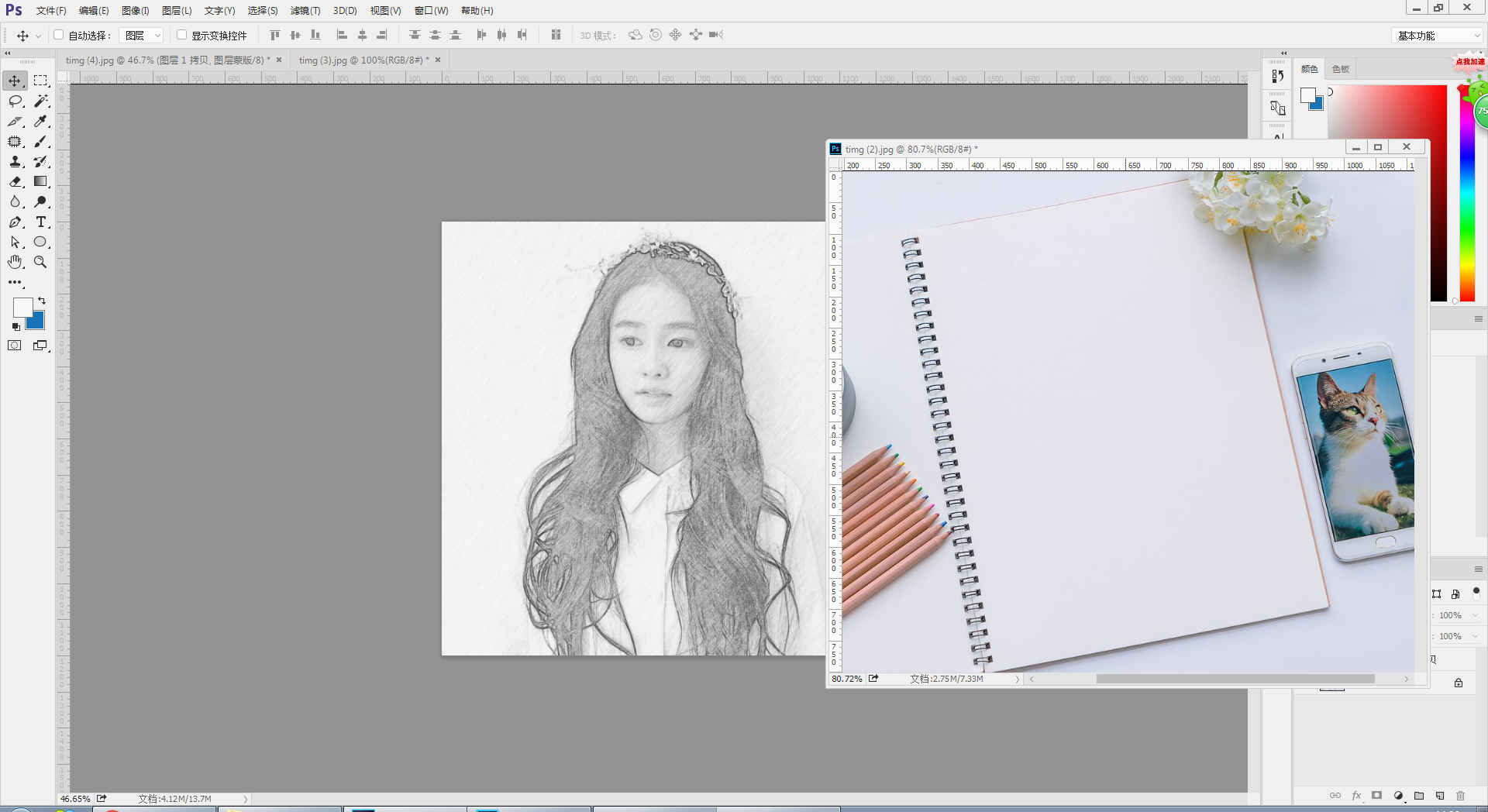Open the Move tool preset picker arrow
Viewport: 1488px width, 812px height.
[x=38, y=36]
